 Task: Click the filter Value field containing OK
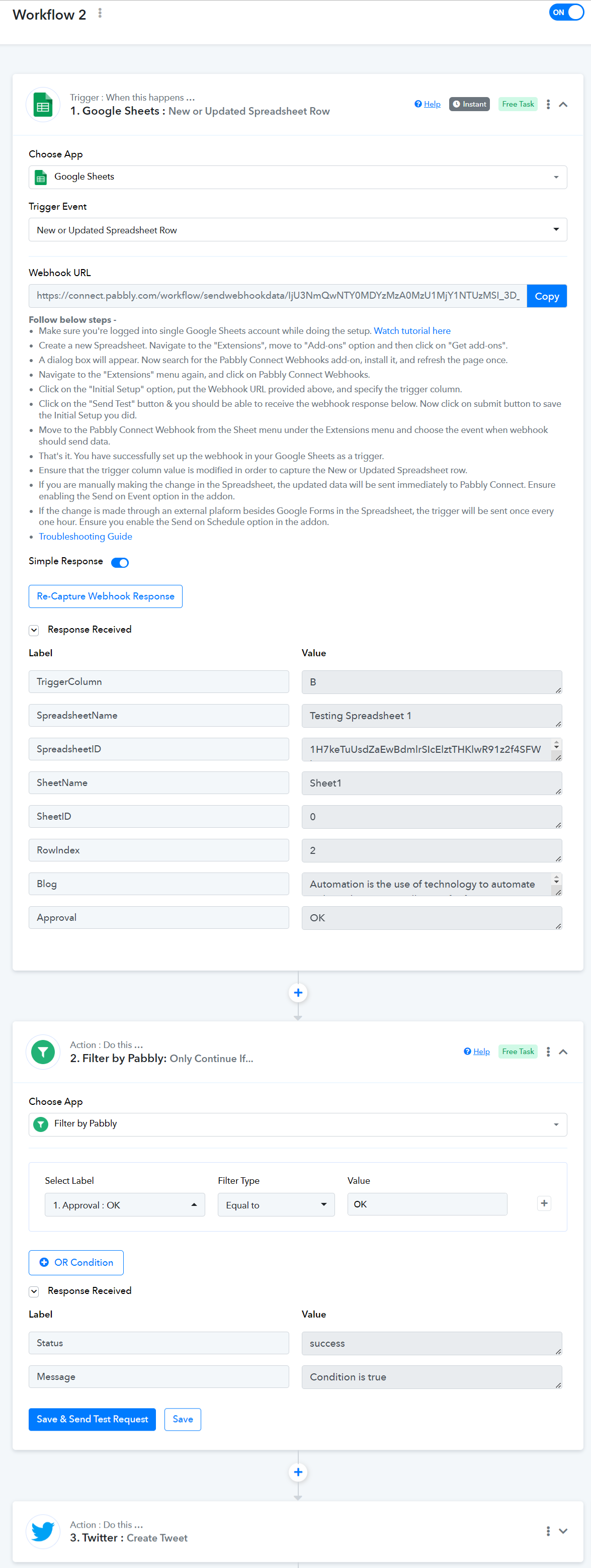tap(427, 1204)
